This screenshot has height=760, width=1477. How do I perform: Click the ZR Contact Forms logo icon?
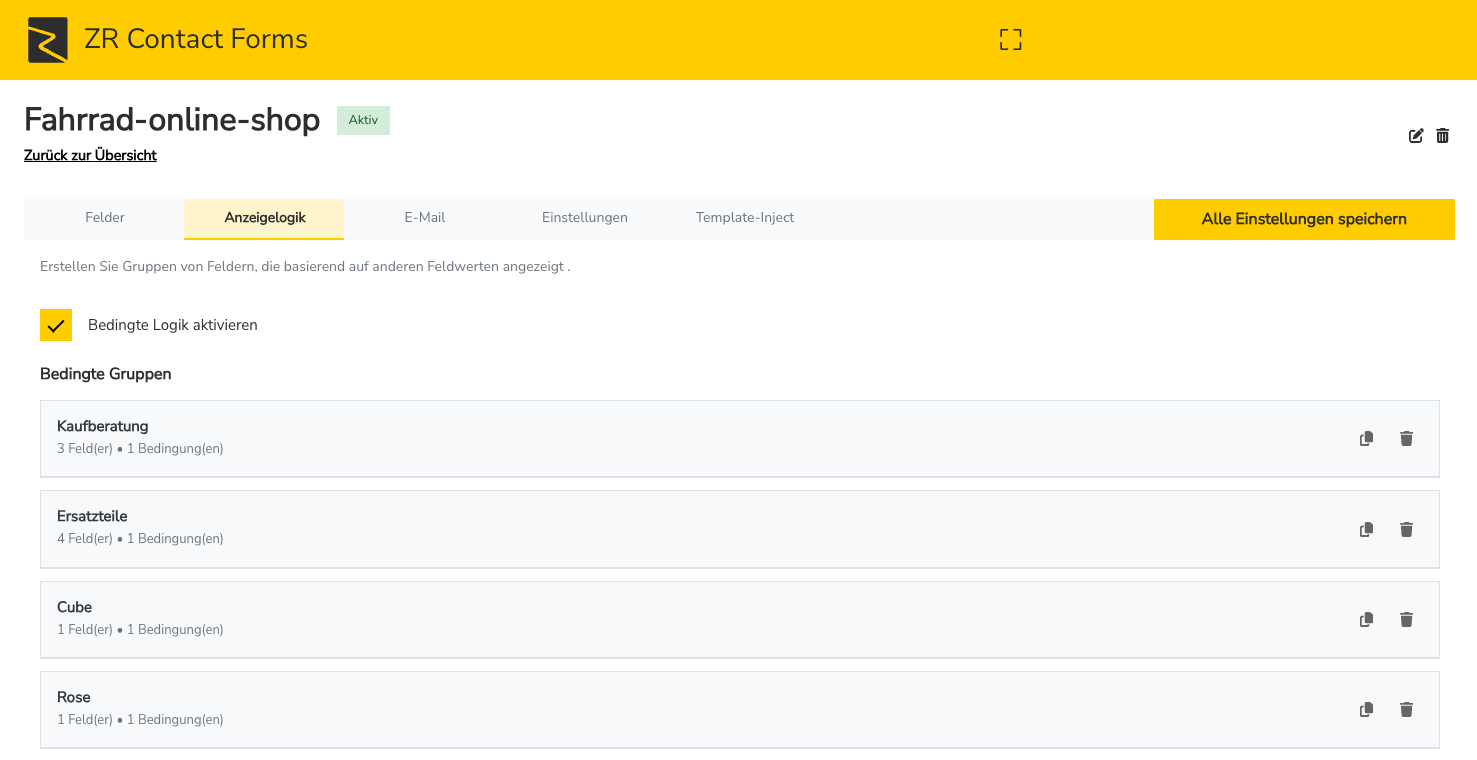[x=47, y=40]
